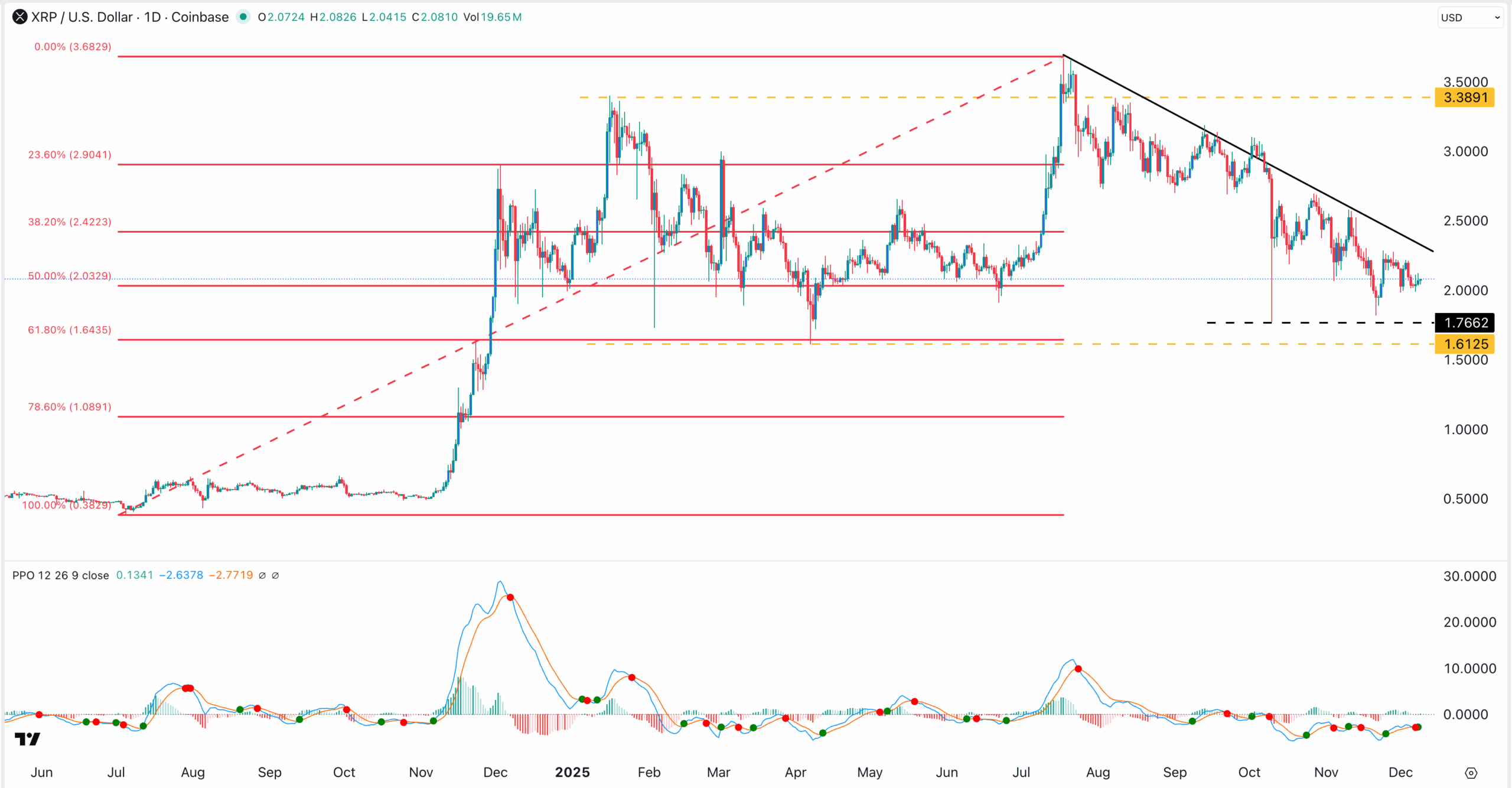This screenshot has width=1512, height=788.
Task: Click the 38.20% (2.4223) Fibonacci label
Action: click(70, 222)
